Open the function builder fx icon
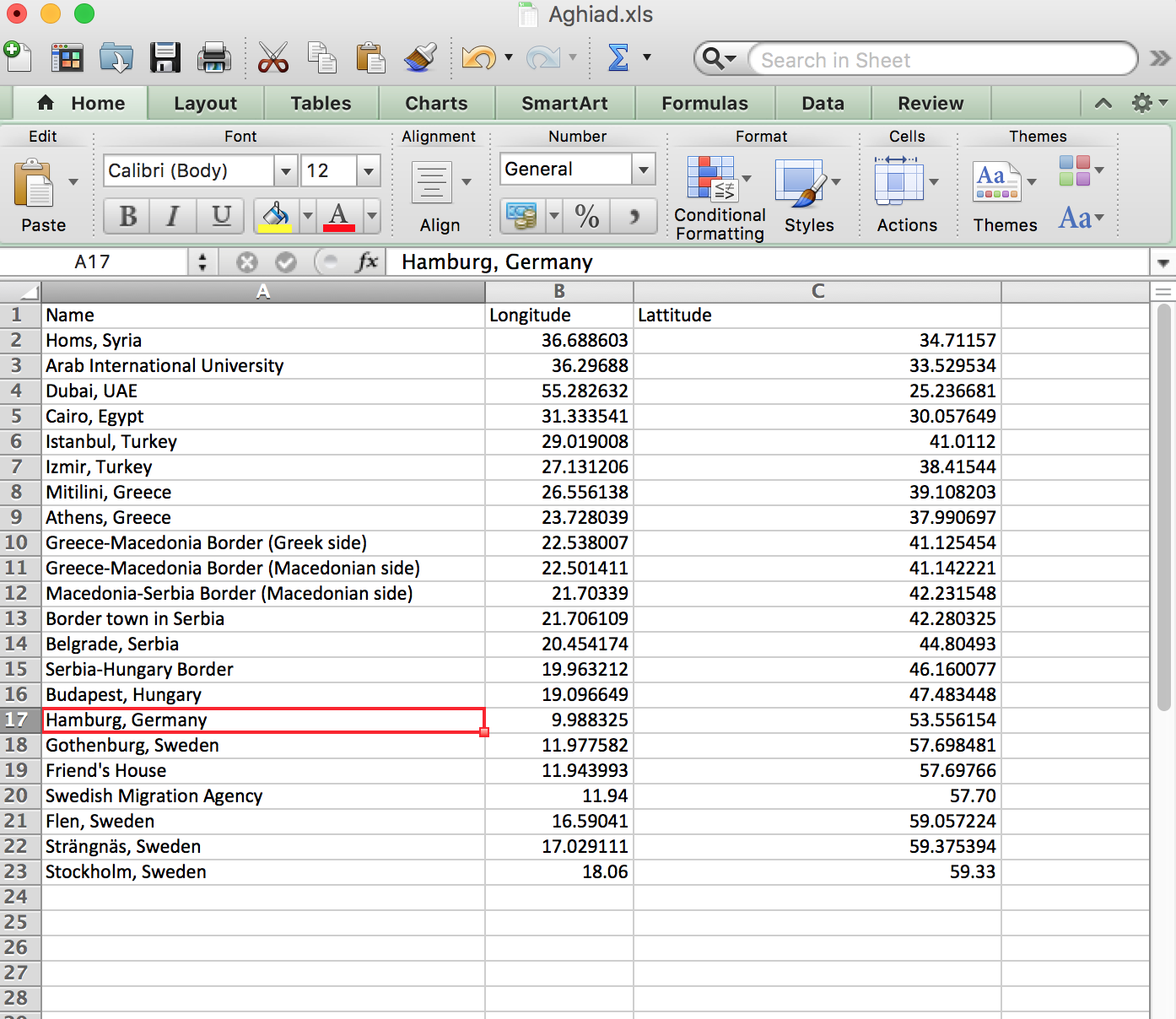1176x1019 pixels. click(x=367, y=262)
